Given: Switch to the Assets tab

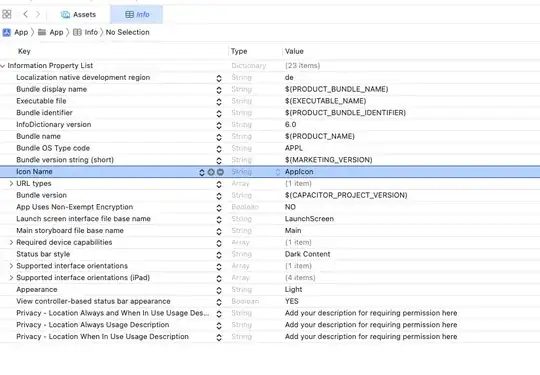Looking at the screenshot, I should pos(79,14).
